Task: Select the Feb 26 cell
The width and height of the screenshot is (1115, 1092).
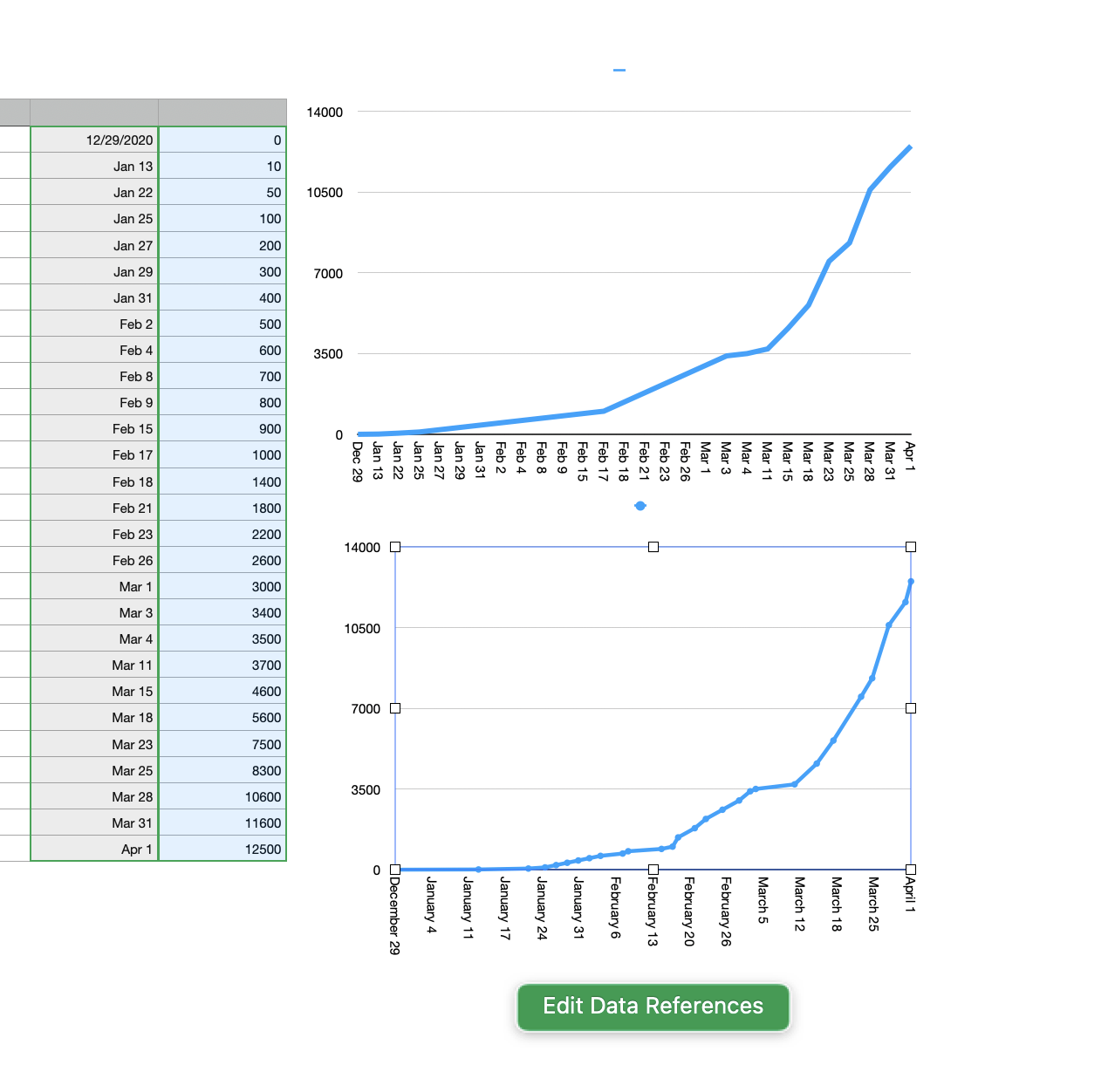Action: tap(94, 560)
